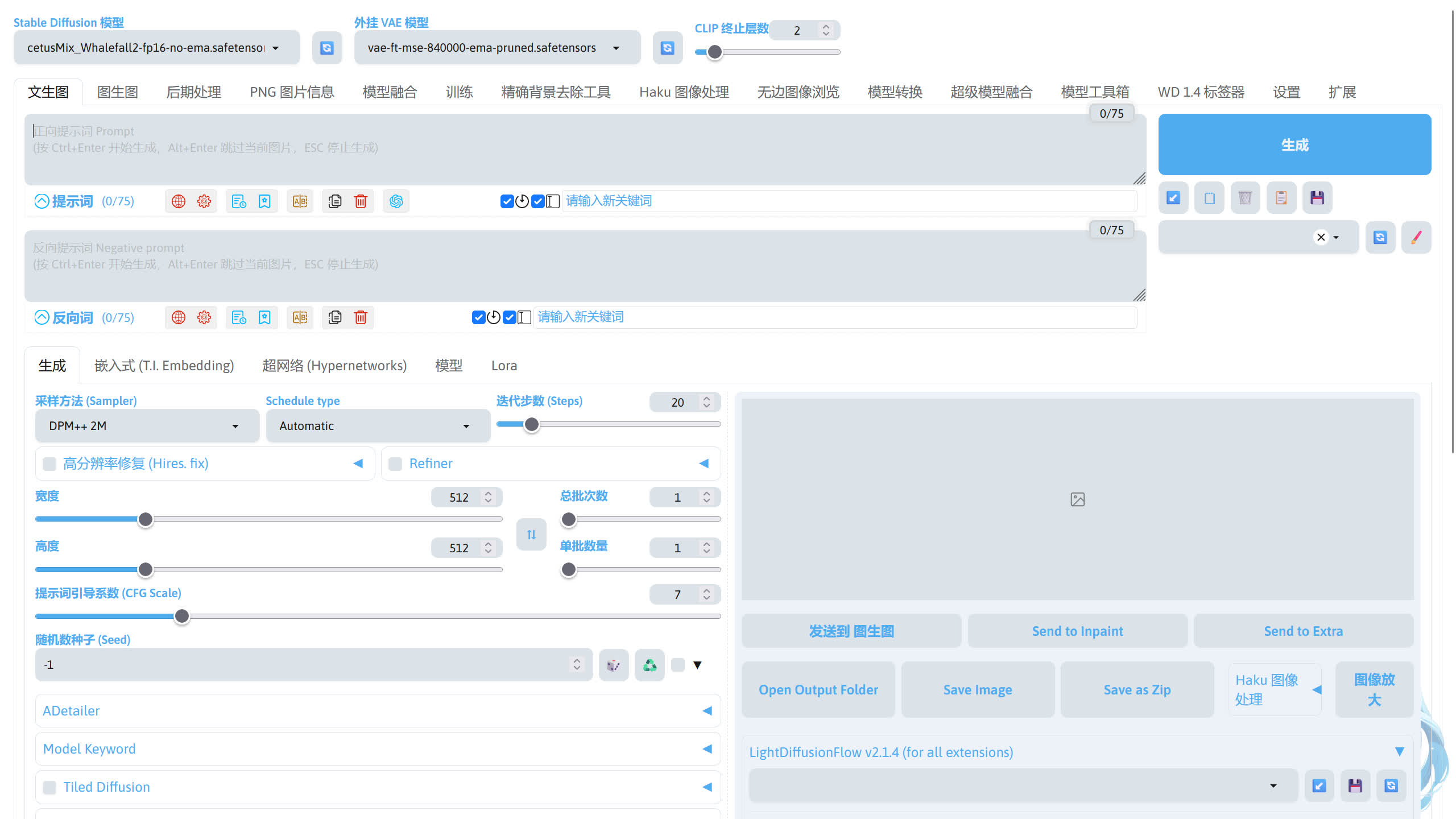Check the Tiled Diffusion checkbox
Viewport: 1456px width, 819px height.
point(49,787)
